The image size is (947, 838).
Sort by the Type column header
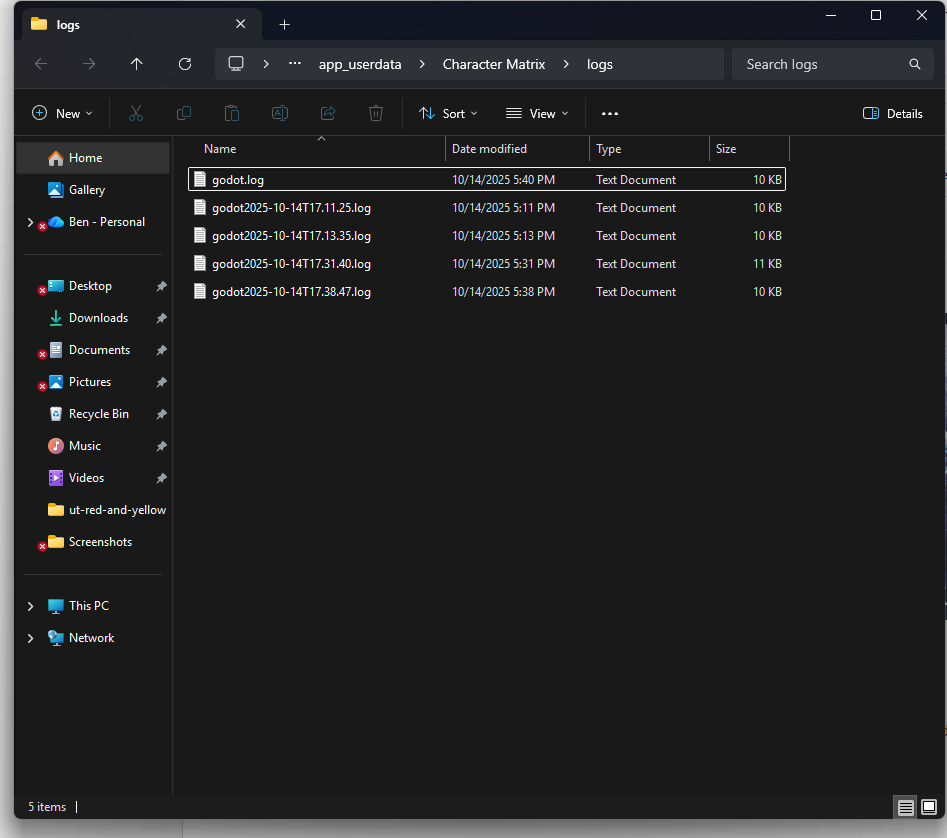click(x=649, y=149)
